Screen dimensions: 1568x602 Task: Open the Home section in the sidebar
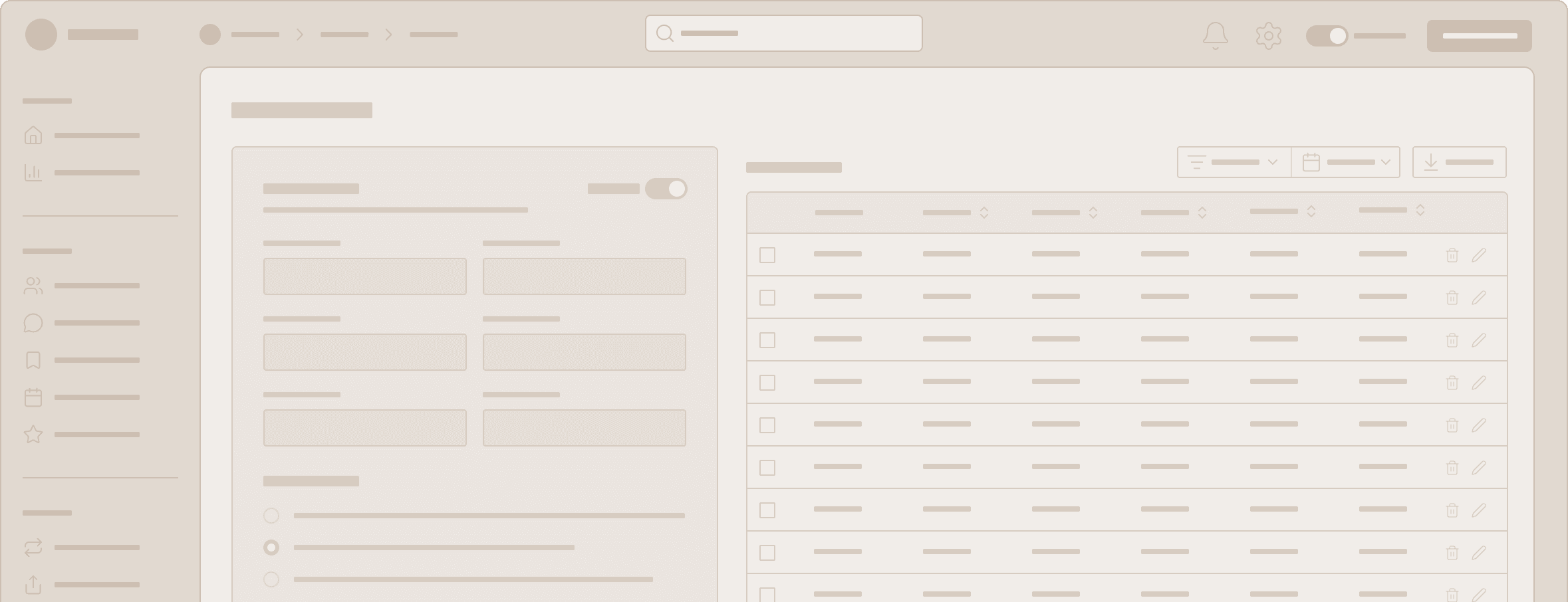(x=33, y=136)
